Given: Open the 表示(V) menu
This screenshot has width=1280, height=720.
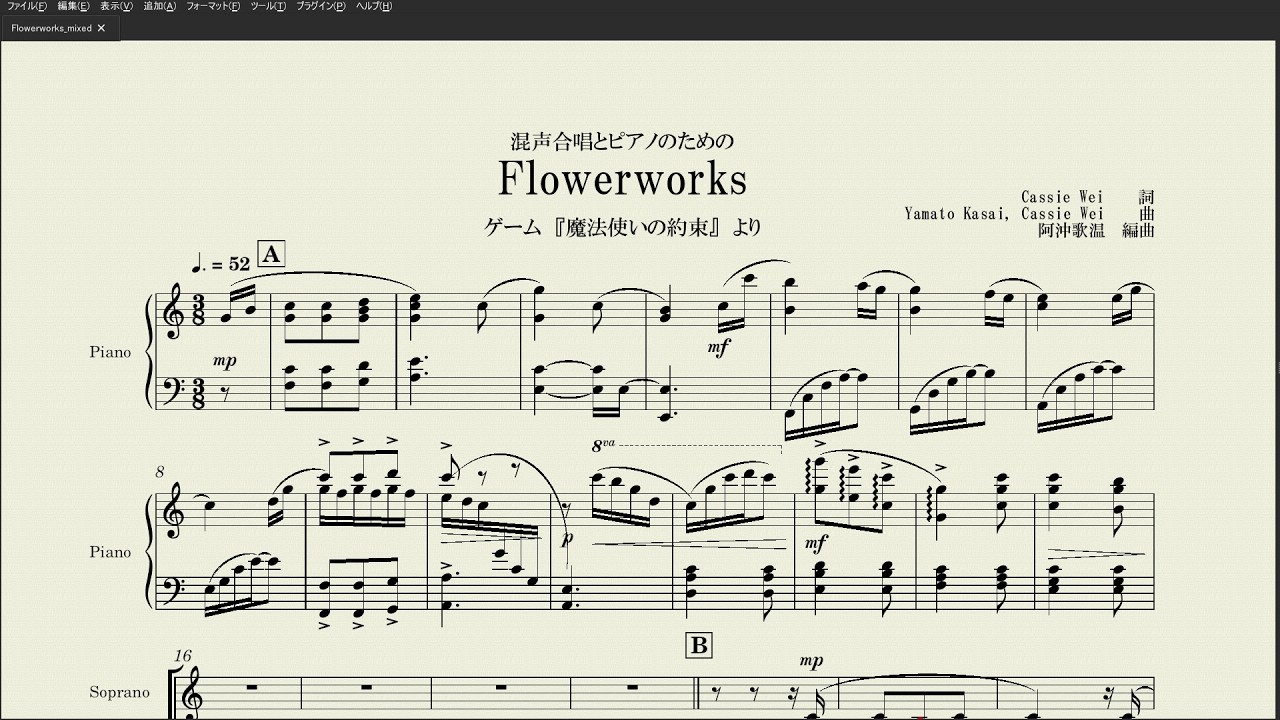Looking at the screenshot, I should point(116,6).
